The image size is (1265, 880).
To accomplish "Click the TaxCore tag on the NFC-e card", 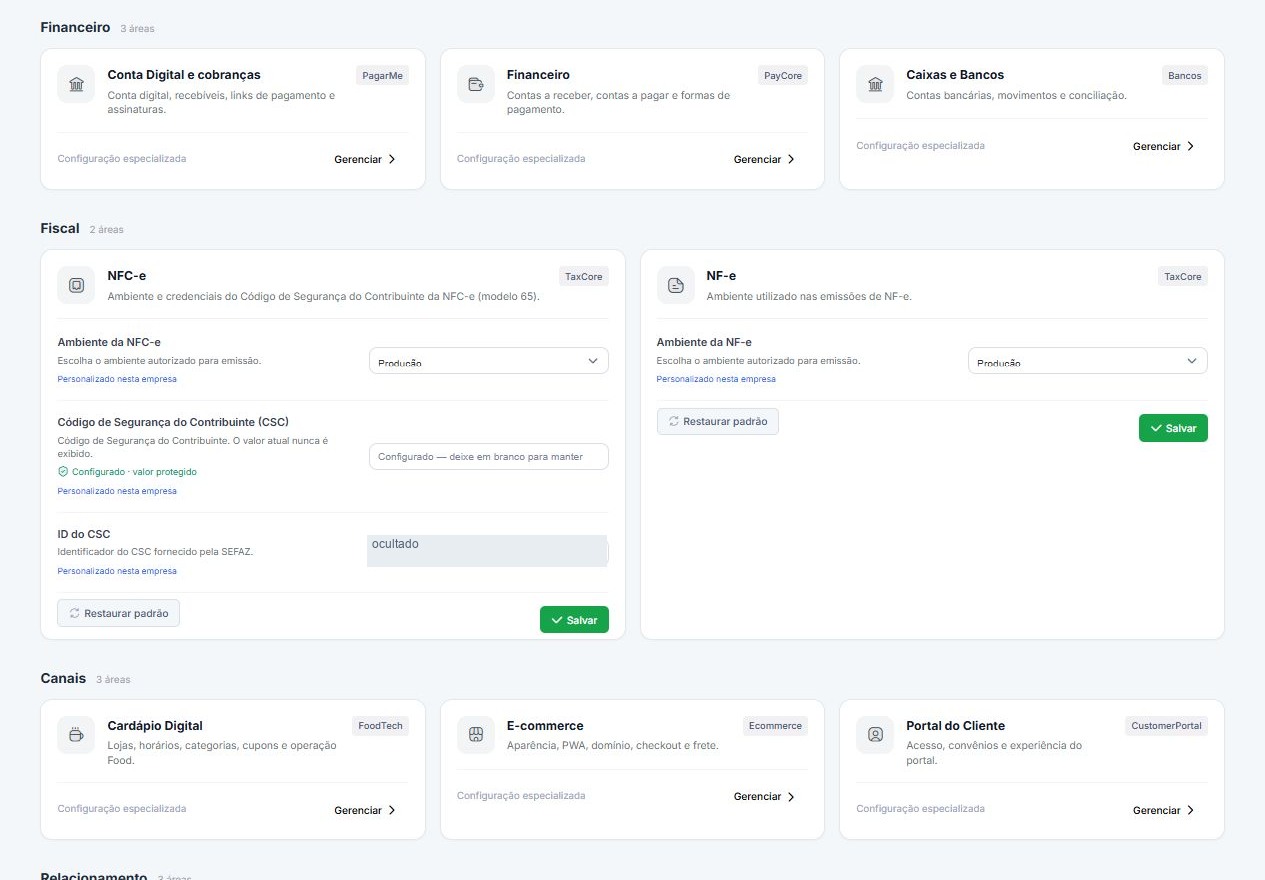I will tap(584, 276).
